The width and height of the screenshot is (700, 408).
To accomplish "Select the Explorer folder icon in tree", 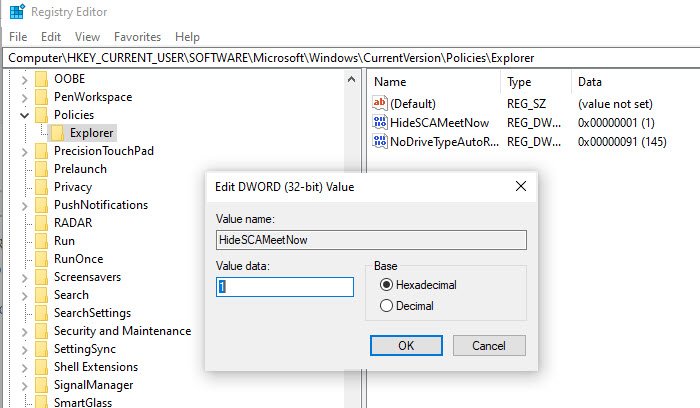I will click(59, 133).
